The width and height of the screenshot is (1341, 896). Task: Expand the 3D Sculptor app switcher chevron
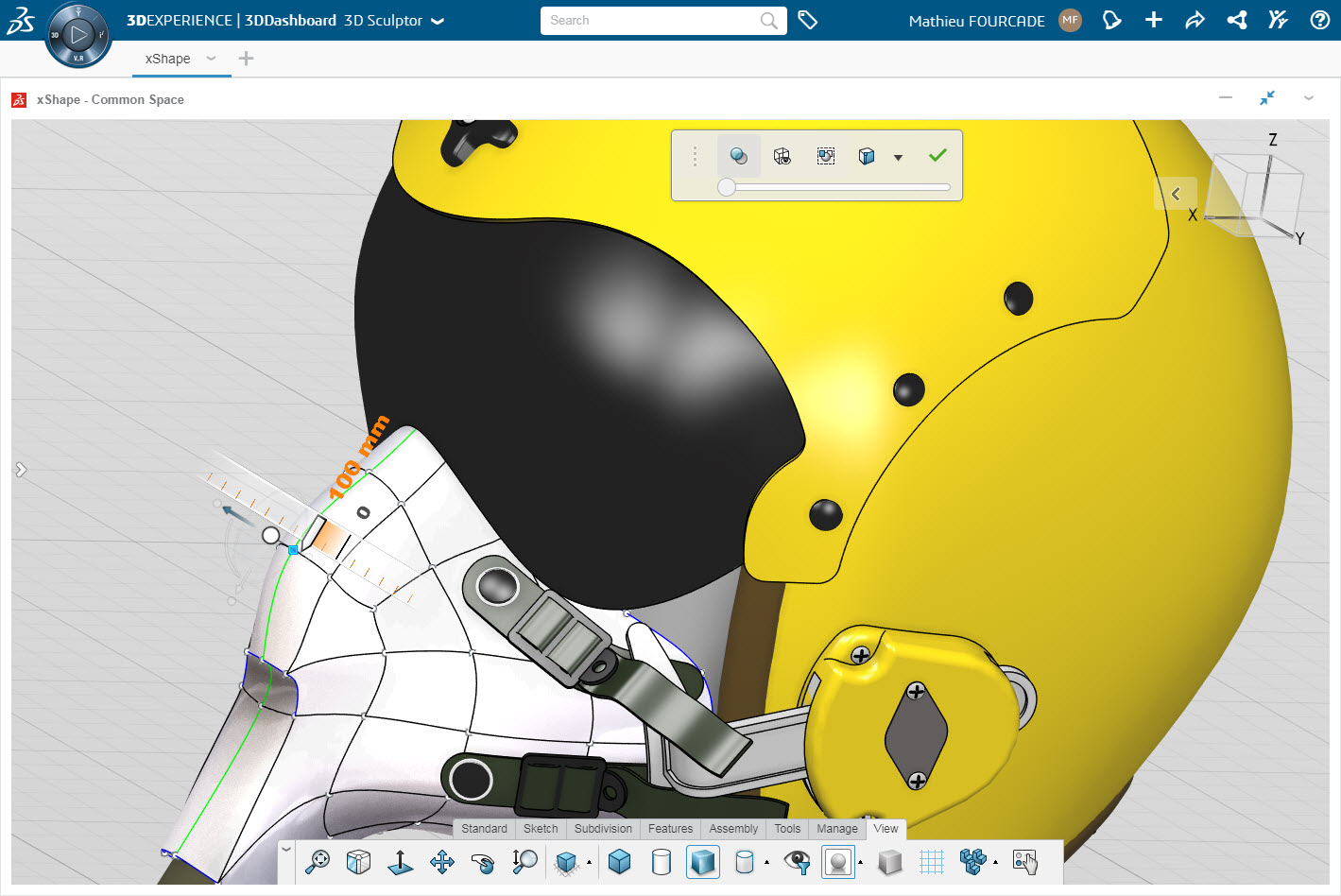[436, 19]
